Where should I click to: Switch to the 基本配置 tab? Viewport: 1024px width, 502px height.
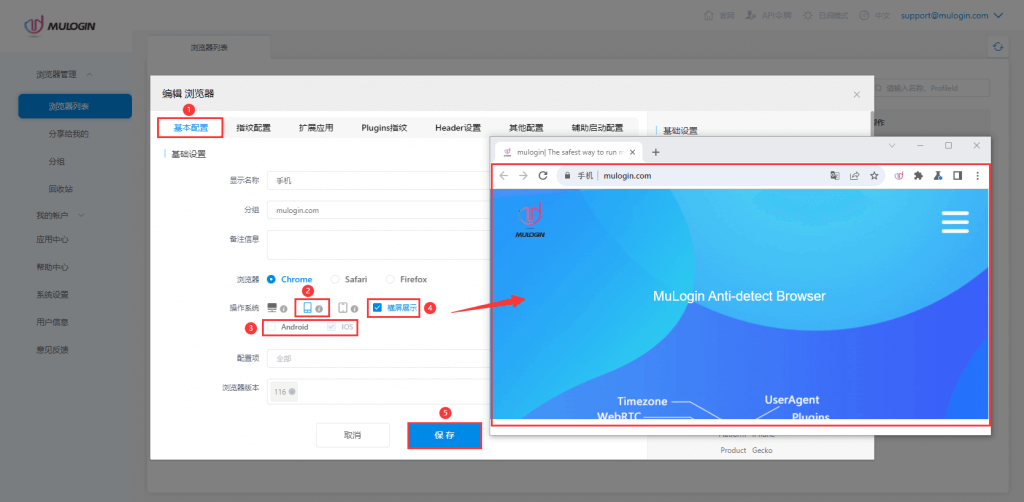pyautogui.click(x=191, y=128)
